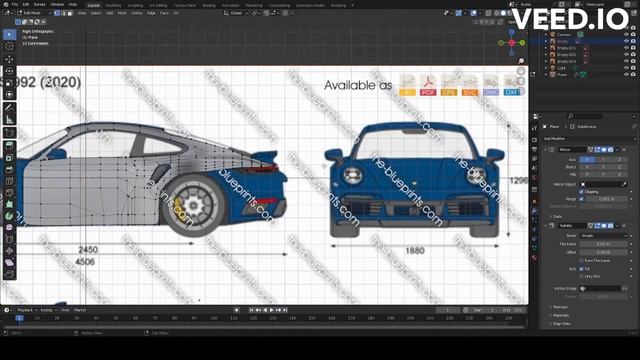Select the Rip Region tool
This screenshot has height=360, width=640.
(9, 274)
